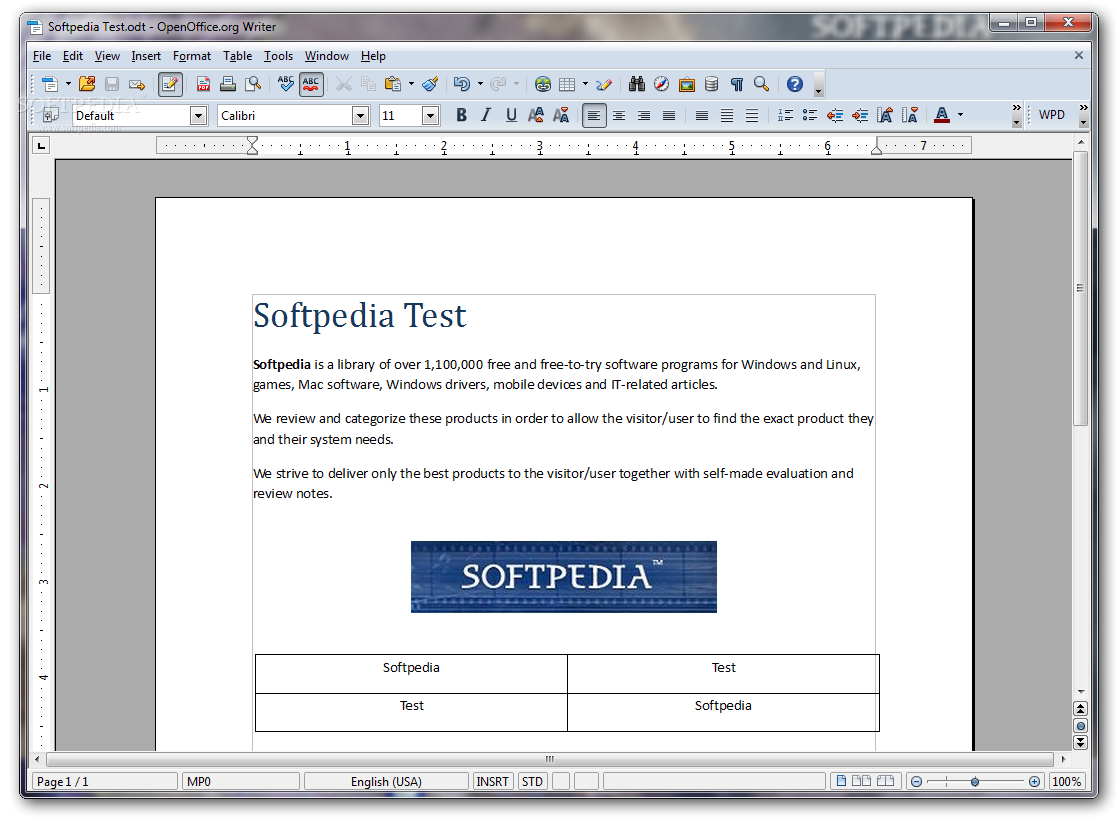
Task: Toggle AutoSpellcheck
Action: 311,84
